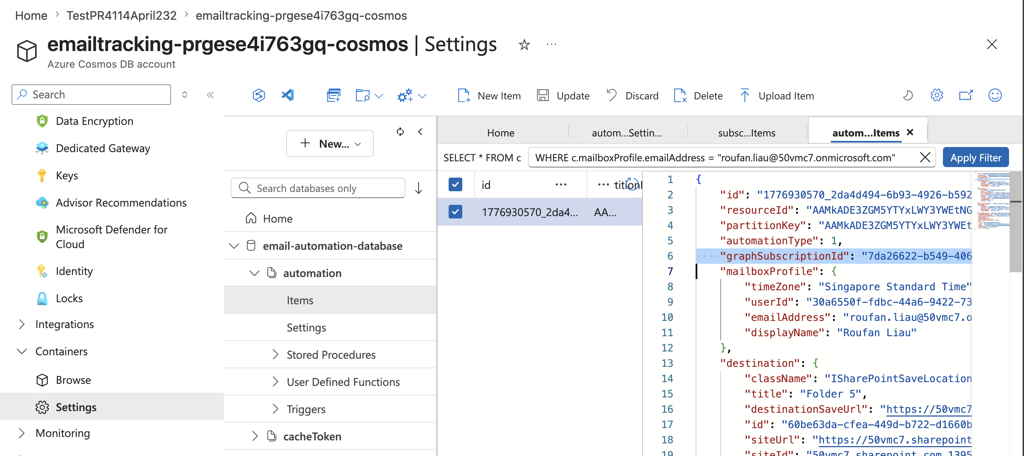Open the Synapse Link icon in toolbar
The height and width of the screenshot is (456, 1024).
pyautogui.click(x=259, y=95)
